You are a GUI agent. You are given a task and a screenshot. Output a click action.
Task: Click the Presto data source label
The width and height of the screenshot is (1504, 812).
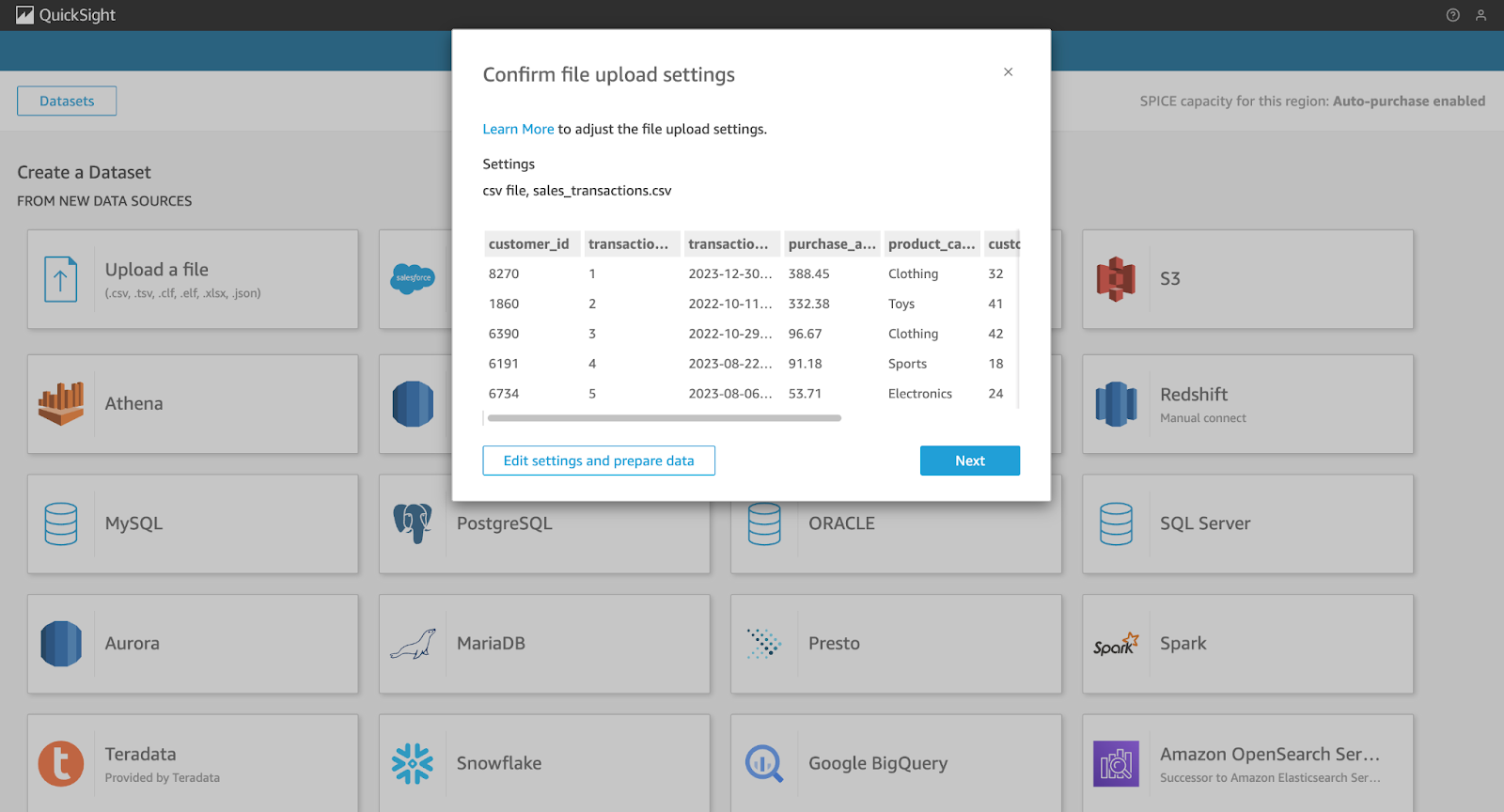(x=834, y=644)
